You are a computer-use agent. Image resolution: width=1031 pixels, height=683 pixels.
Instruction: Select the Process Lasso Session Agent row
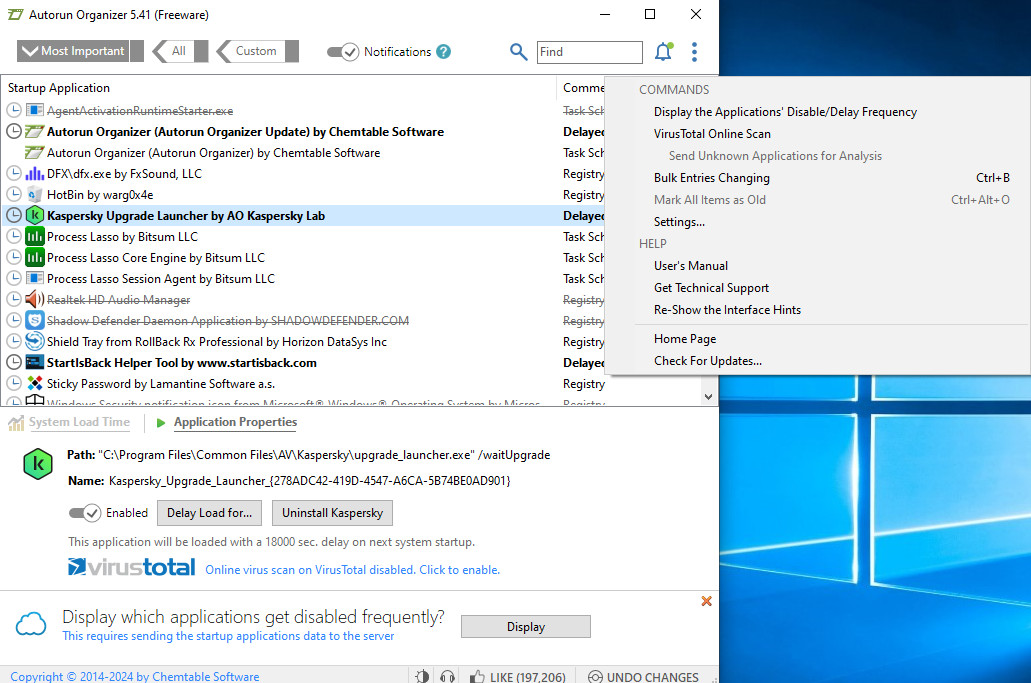(x=302, y=278)
